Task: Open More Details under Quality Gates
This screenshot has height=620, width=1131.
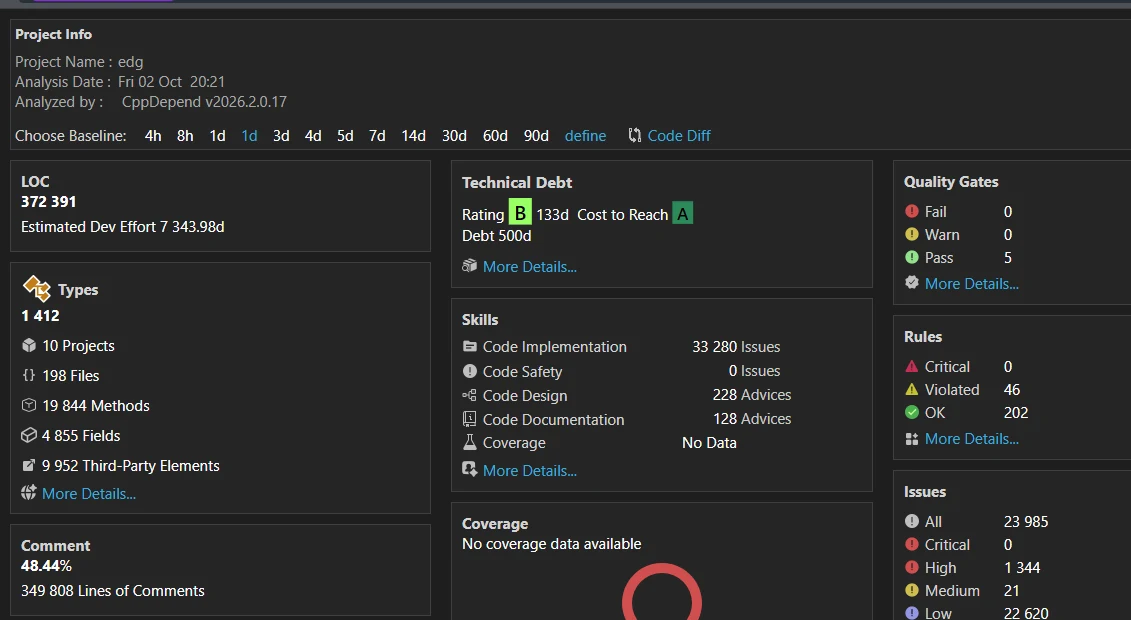Action: (x=972, y=283)
